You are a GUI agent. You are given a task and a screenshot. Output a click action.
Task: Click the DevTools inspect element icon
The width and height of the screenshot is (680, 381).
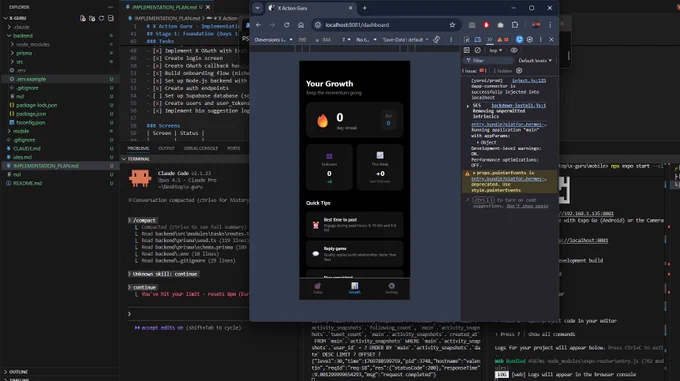(x=467, y=39)
